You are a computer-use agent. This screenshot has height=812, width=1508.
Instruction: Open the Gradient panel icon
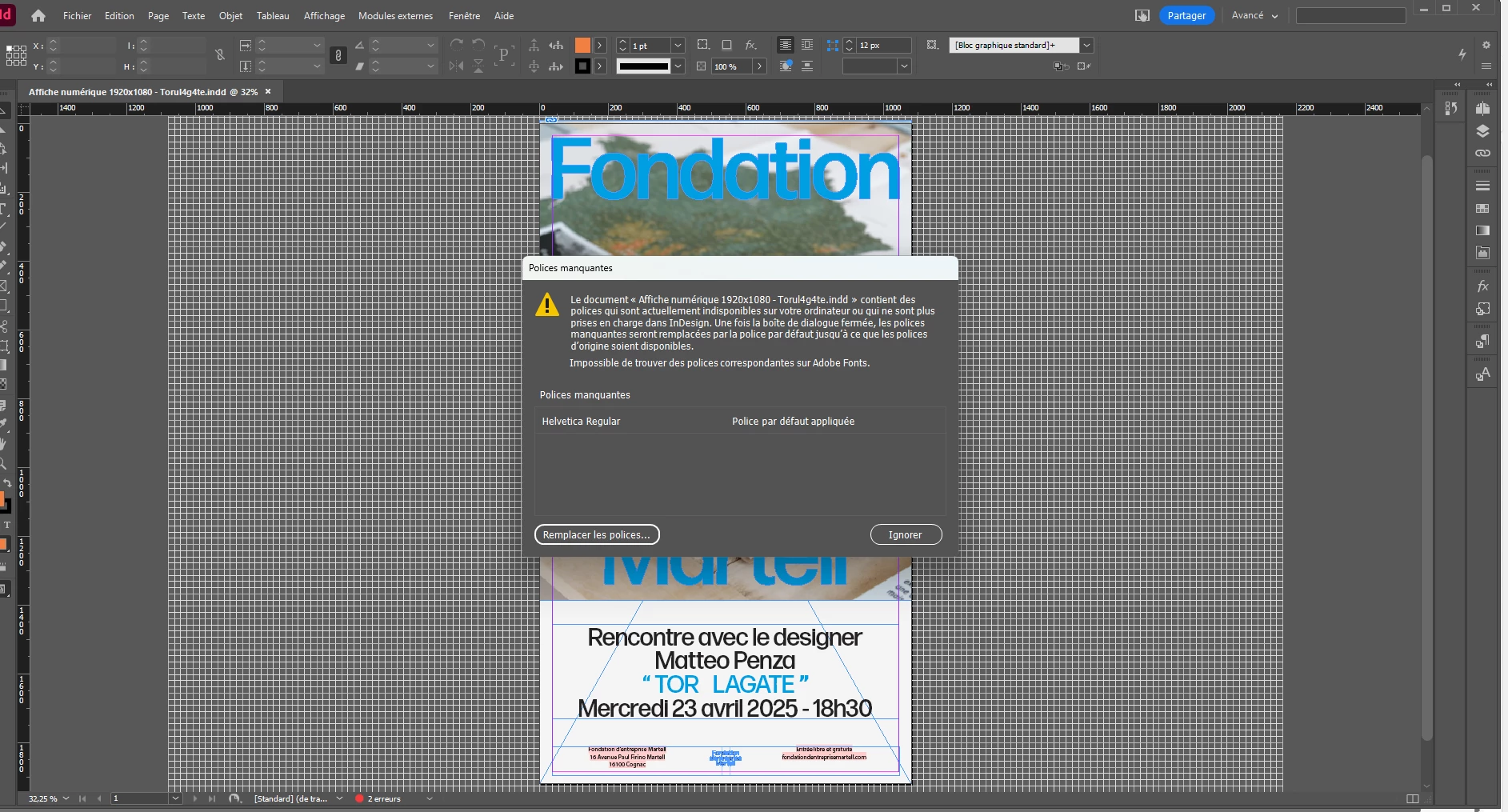[1482, 230]
